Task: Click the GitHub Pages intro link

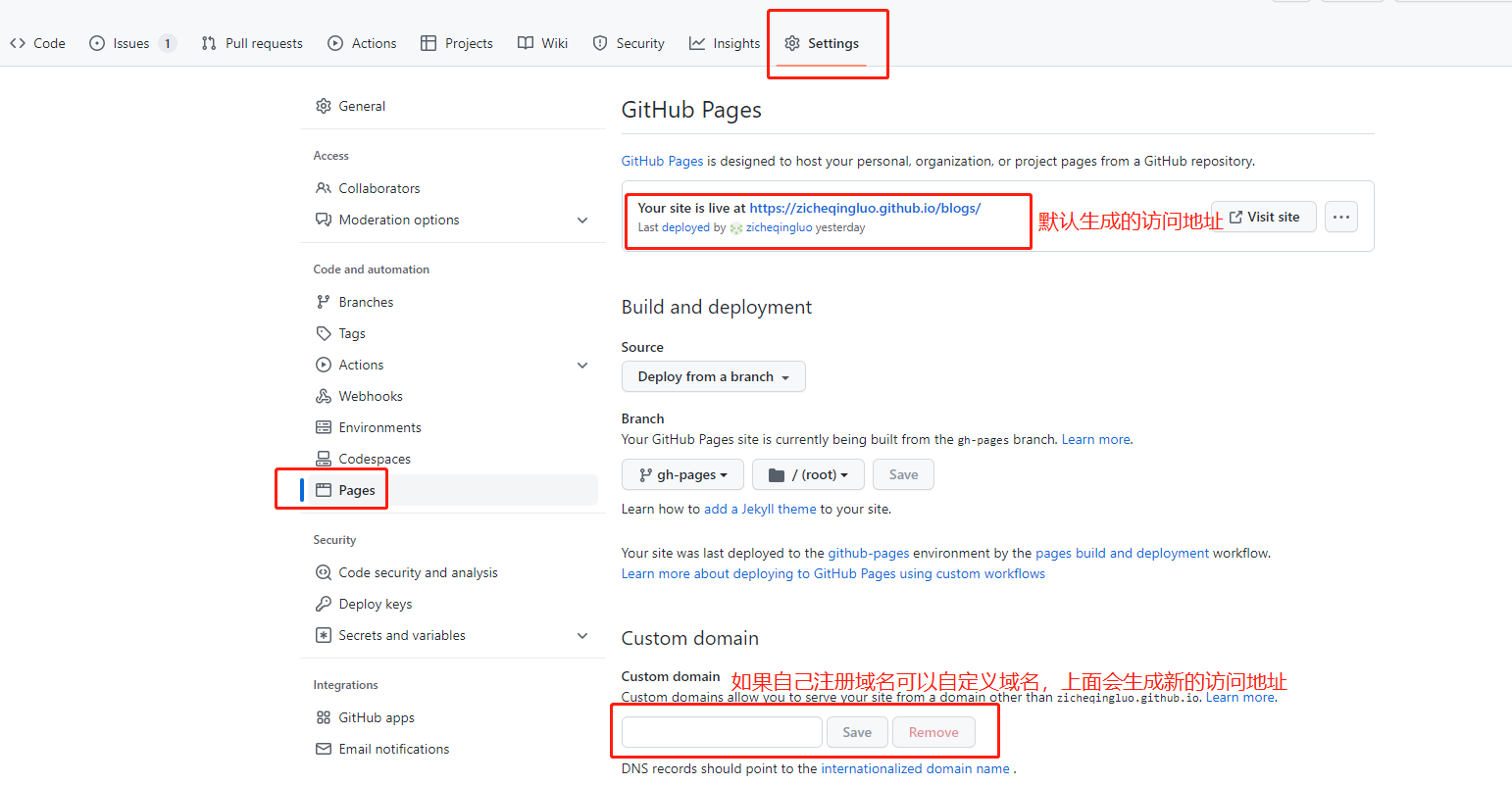Action: [x=663, y=161]
